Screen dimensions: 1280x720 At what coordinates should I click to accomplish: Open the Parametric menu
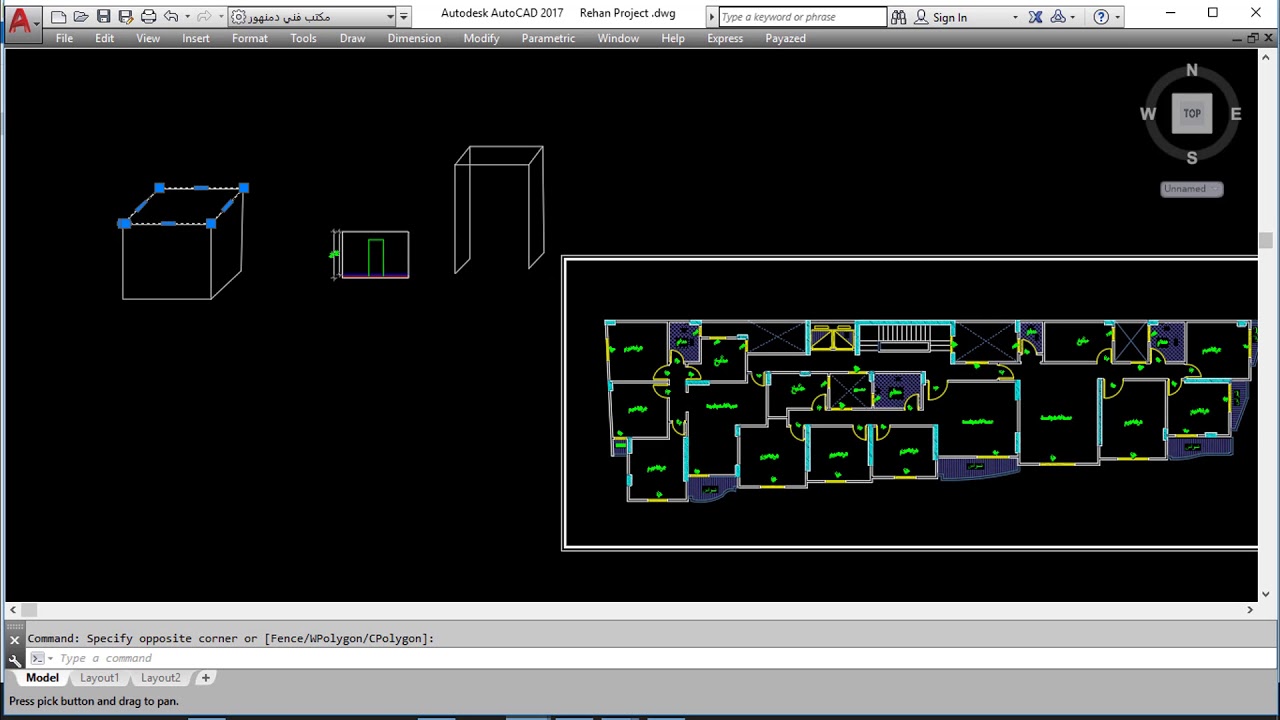point(548,38)
